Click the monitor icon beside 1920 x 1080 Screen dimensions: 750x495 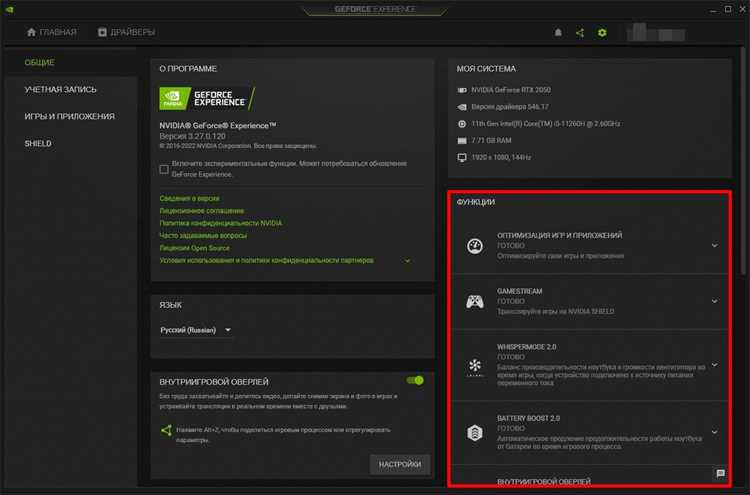[462, 157]
